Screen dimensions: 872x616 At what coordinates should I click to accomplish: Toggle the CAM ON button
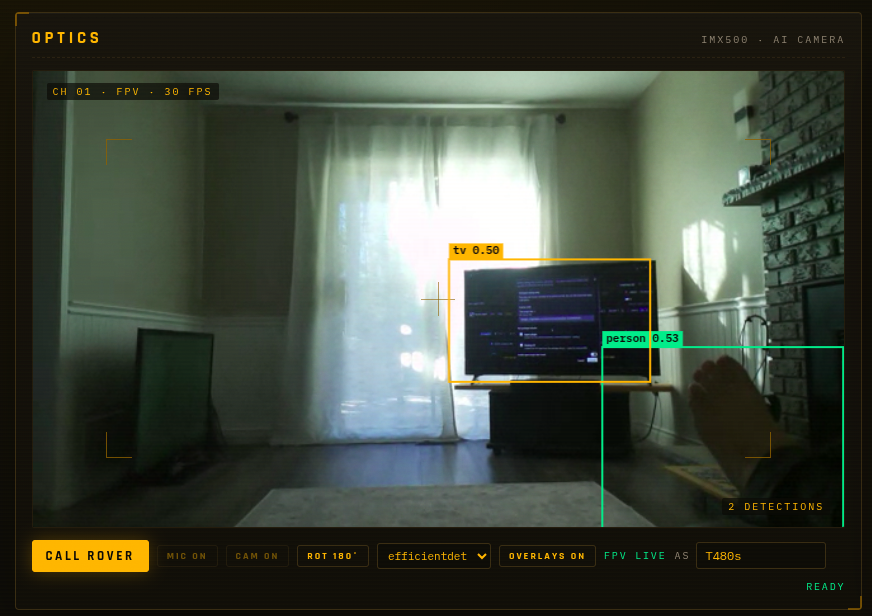point(257,556)
